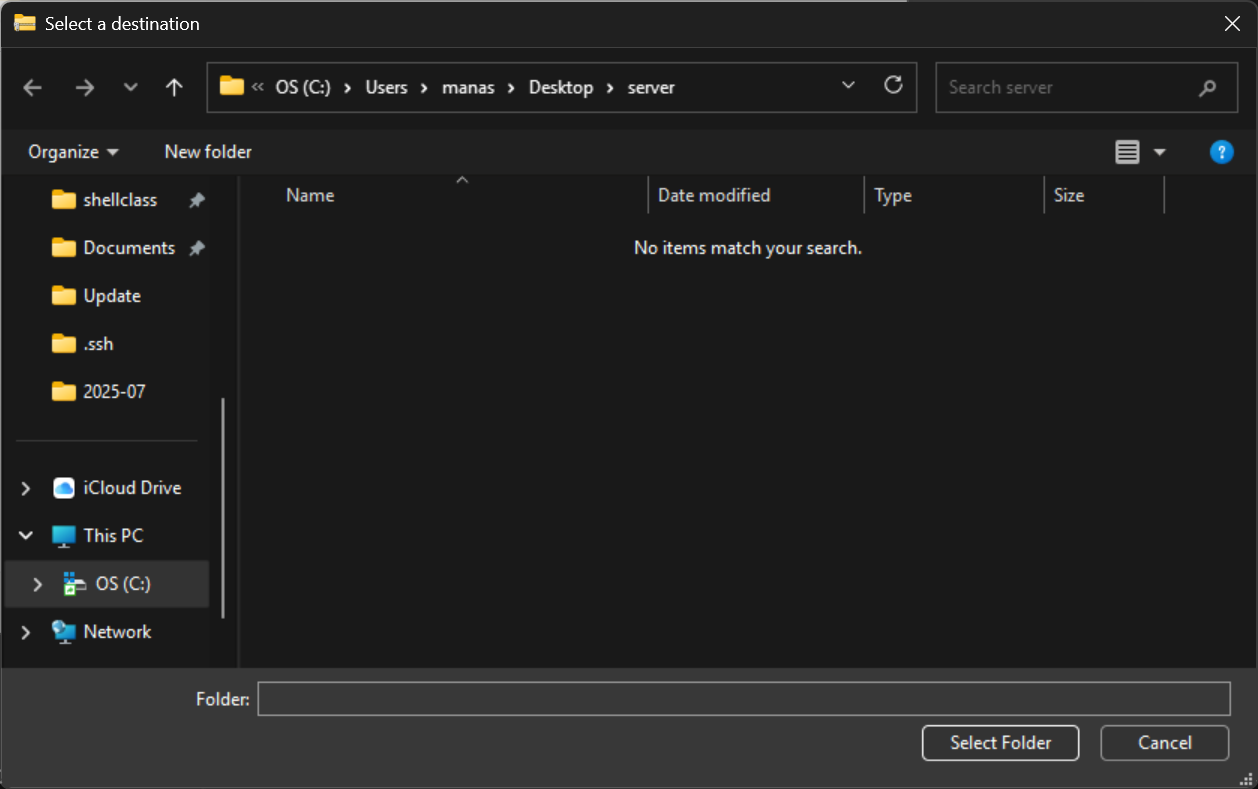Click the Folder name input field

pyautogui.click(x=744, y=699)
